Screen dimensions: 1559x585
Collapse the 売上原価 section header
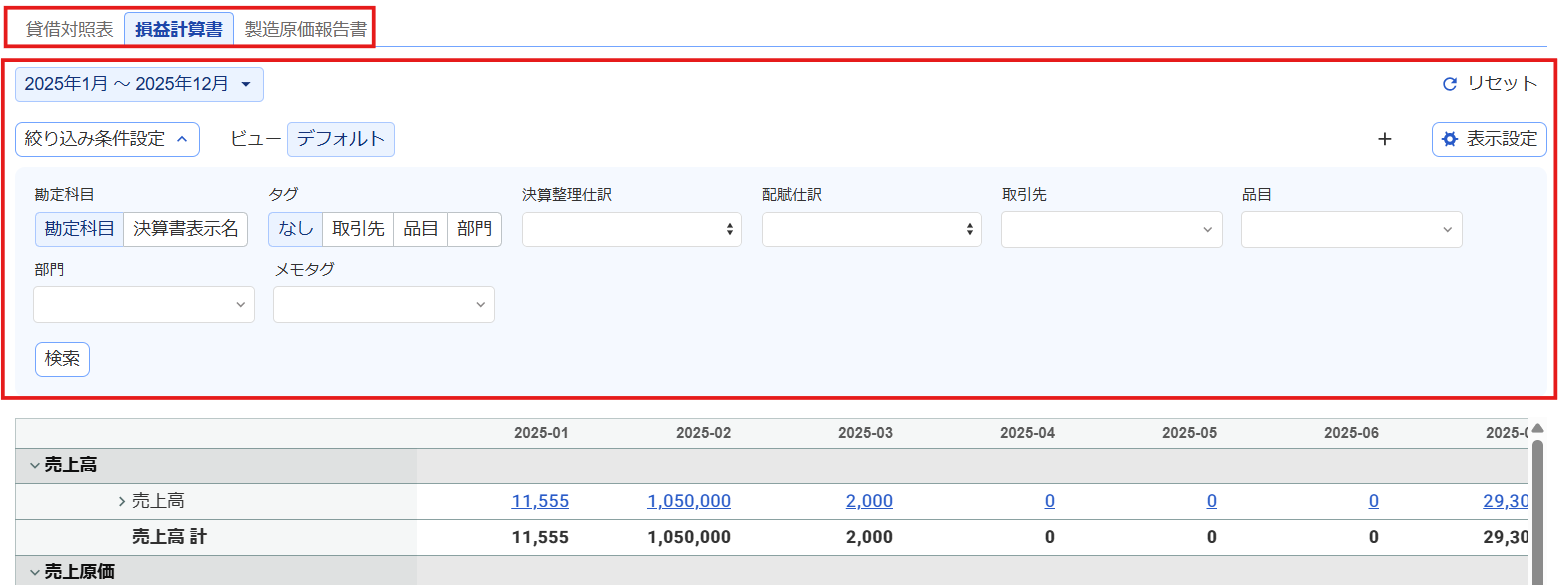coord(35,573)
